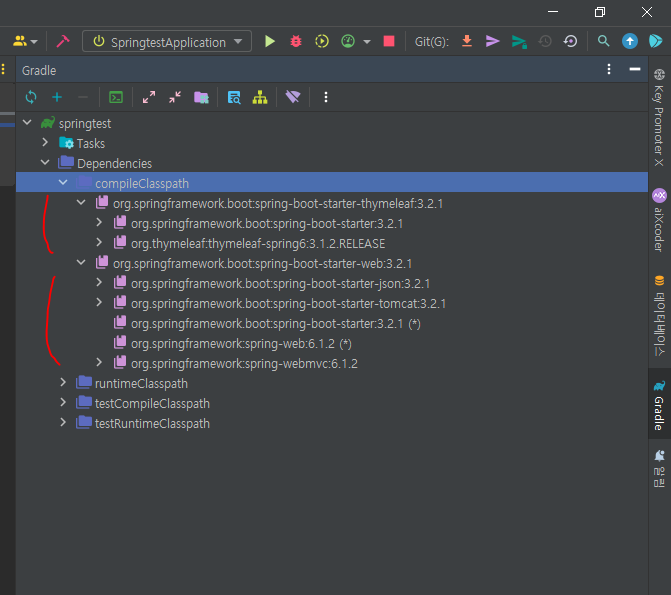This screenshot has width=671, height=595.
Task: Open the 알림 notifications side tab
Action: click(x=659, y=468)
